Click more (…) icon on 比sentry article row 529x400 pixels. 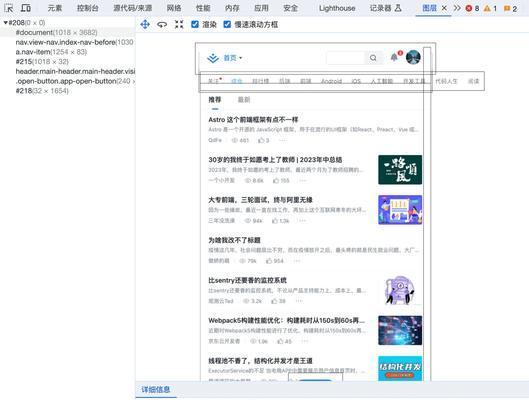coord(299,301)
